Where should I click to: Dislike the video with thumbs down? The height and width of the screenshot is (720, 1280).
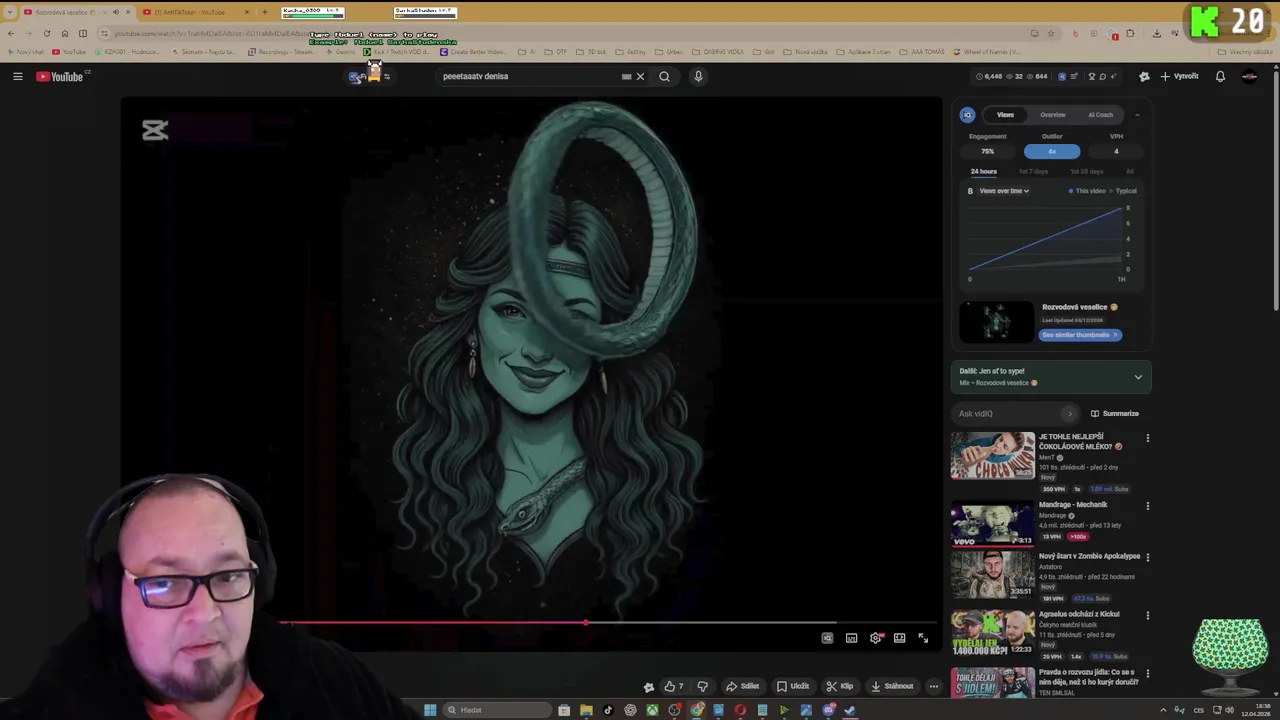[702, 686]
